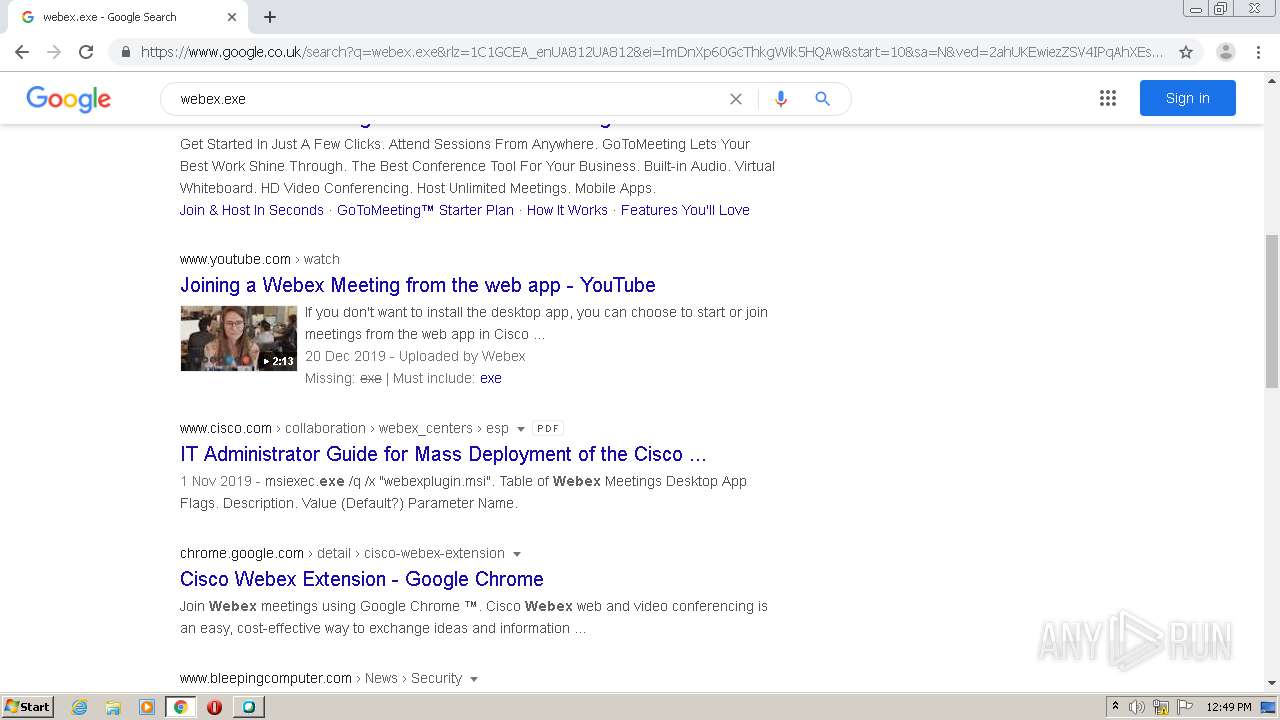
Task: Click the page vertical scrollbar thumb
Action: tap(1271, 311)
